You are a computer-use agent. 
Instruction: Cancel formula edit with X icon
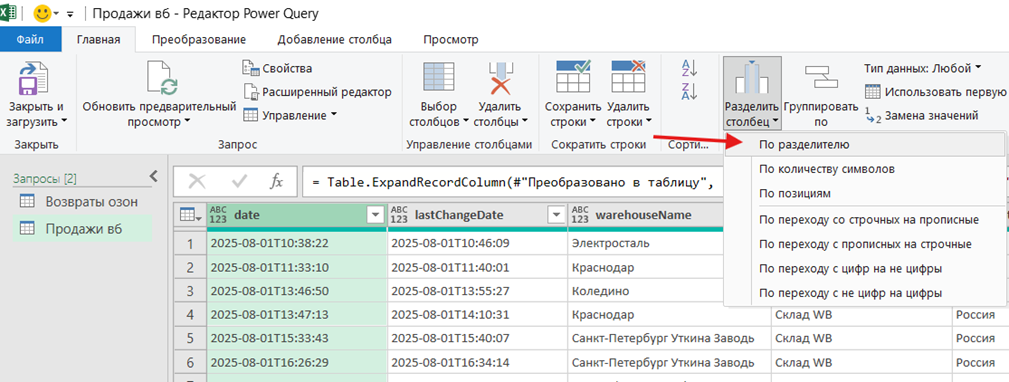click(x=197, y=182)
